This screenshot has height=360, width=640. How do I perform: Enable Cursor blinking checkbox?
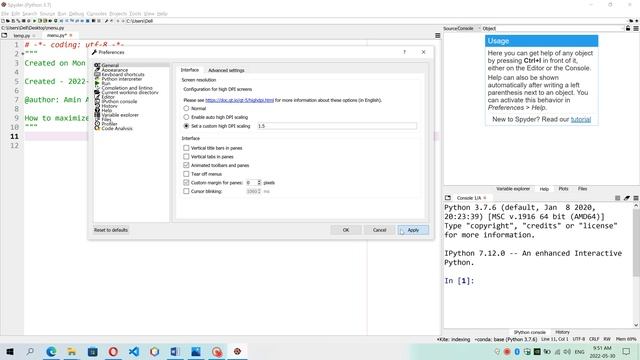(x=186, y=191)
